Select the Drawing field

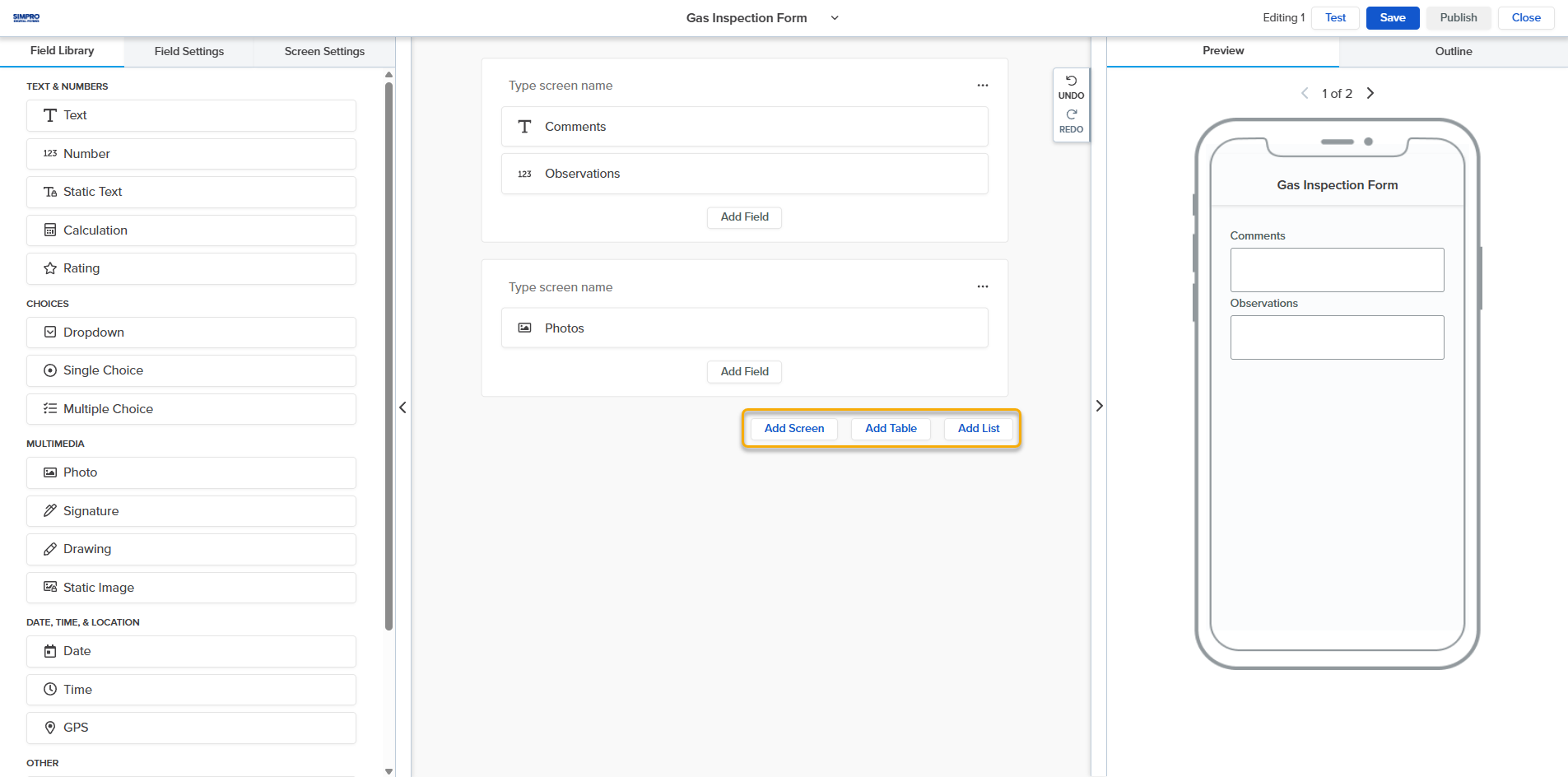pos(191,549)
